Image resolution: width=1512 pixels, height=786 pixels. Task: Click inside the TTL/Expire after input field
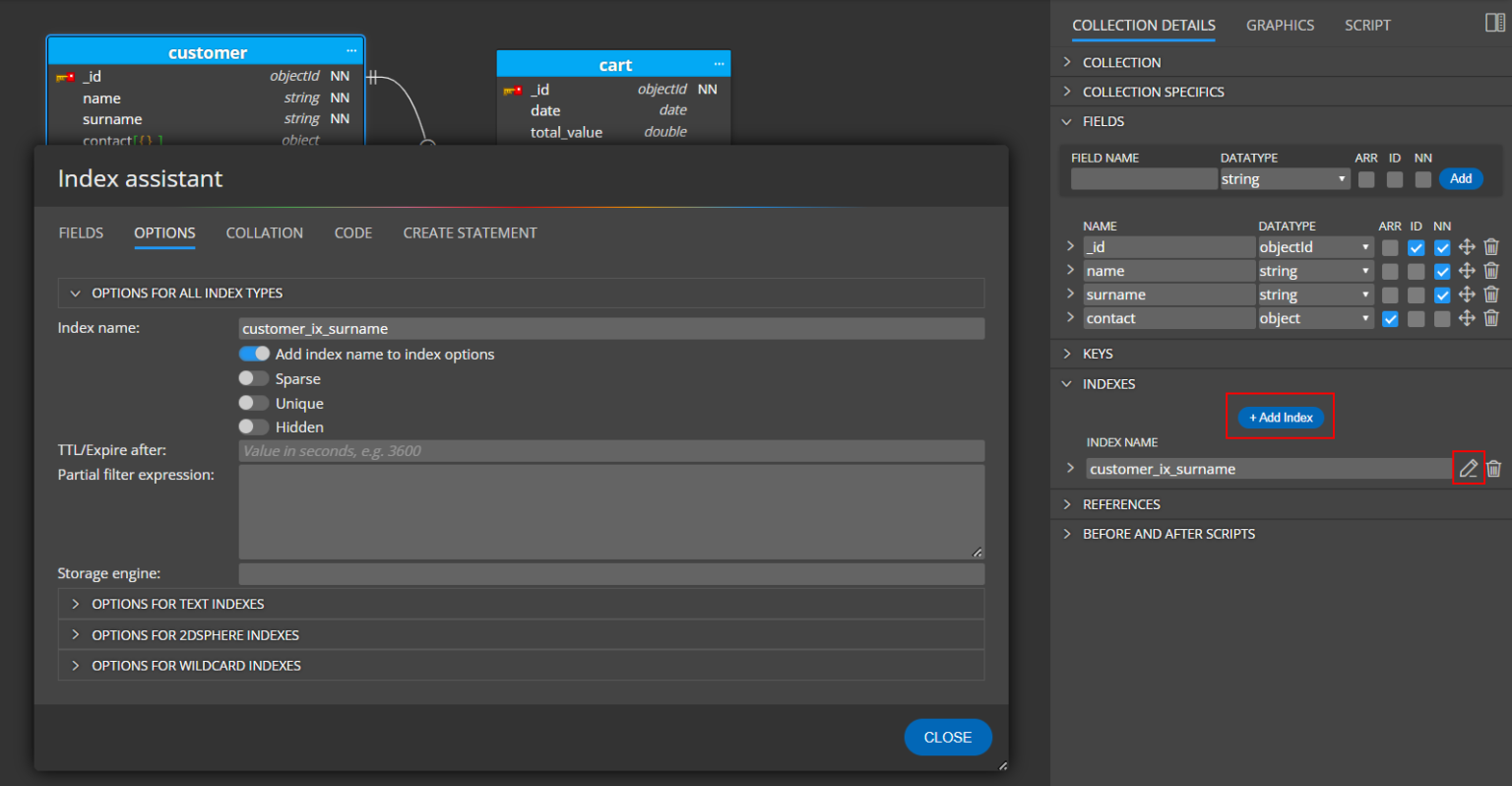tap(610, 450)
